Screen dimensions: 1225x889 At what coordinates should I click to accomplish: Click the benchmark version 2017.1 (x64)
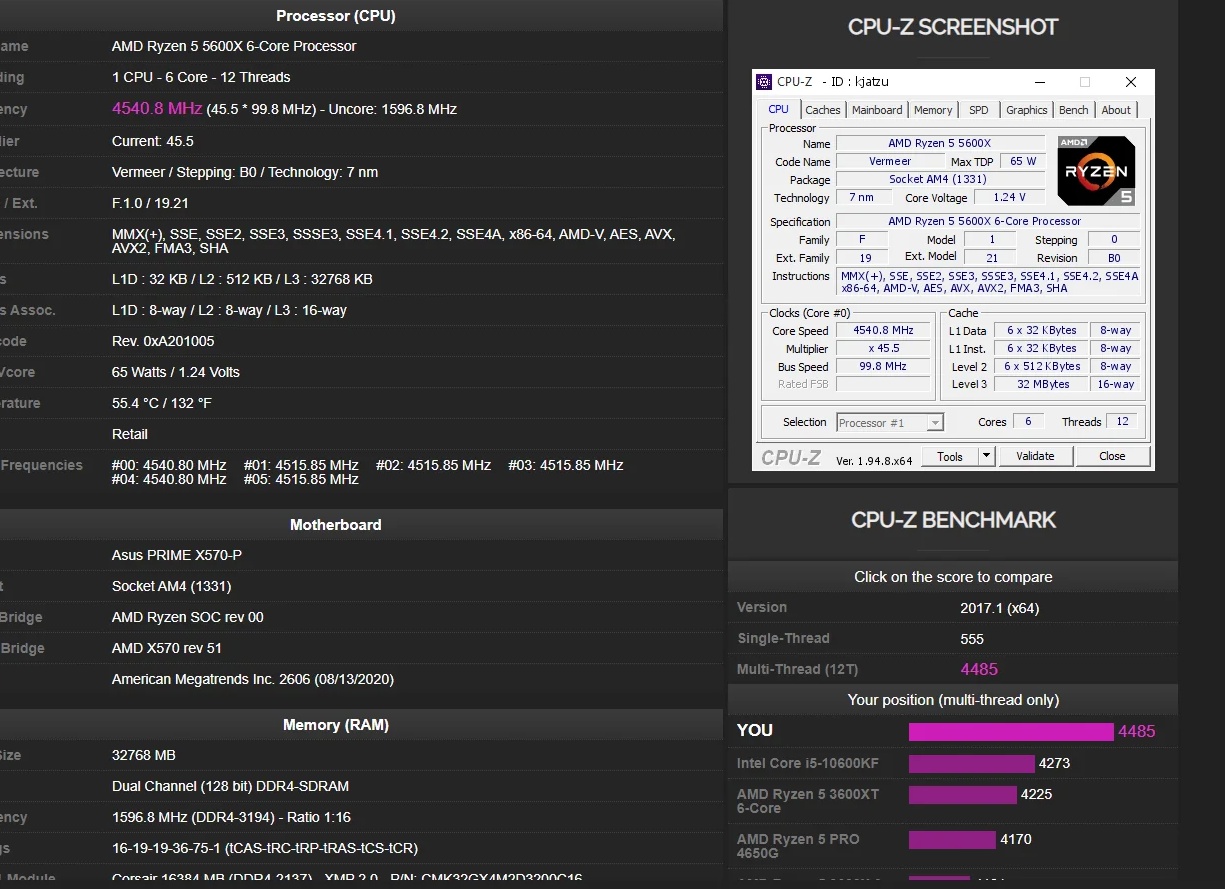1001,607
